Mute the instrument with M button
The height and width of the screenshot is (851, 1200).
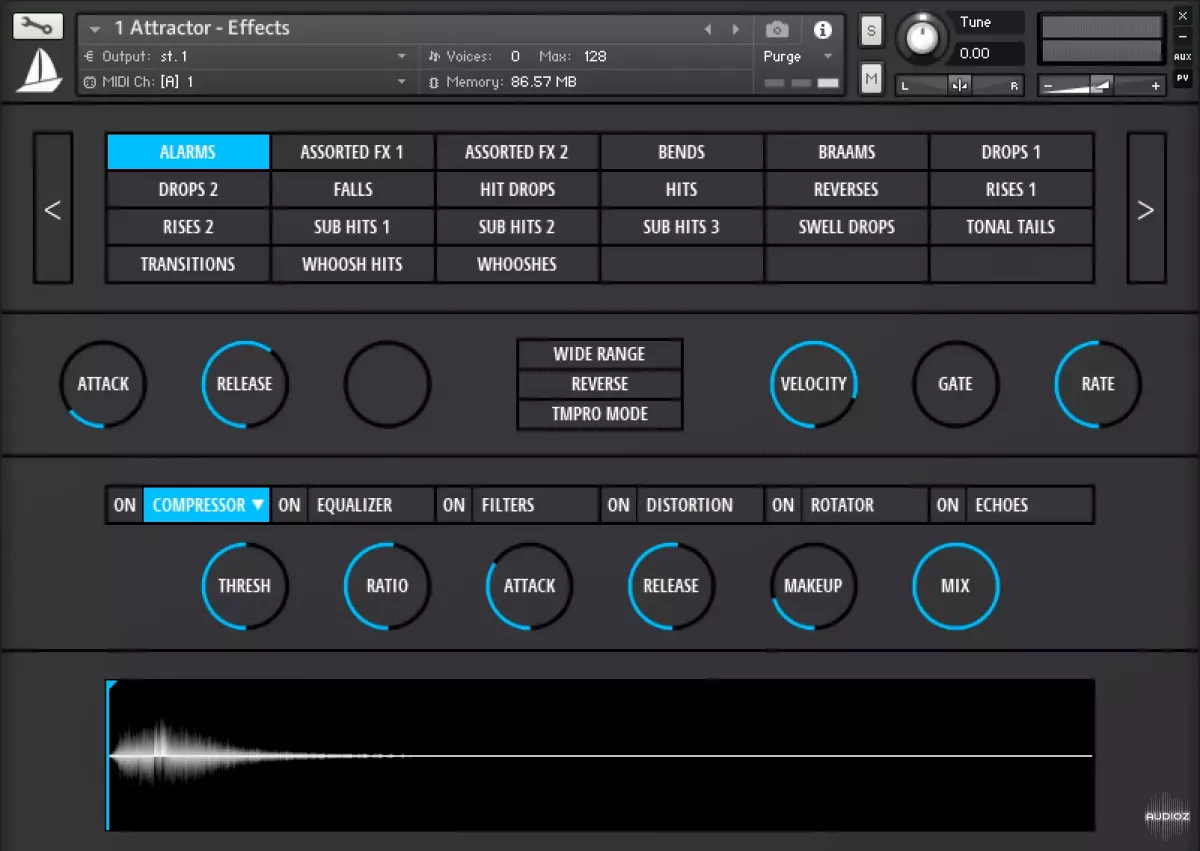[871, 77]
